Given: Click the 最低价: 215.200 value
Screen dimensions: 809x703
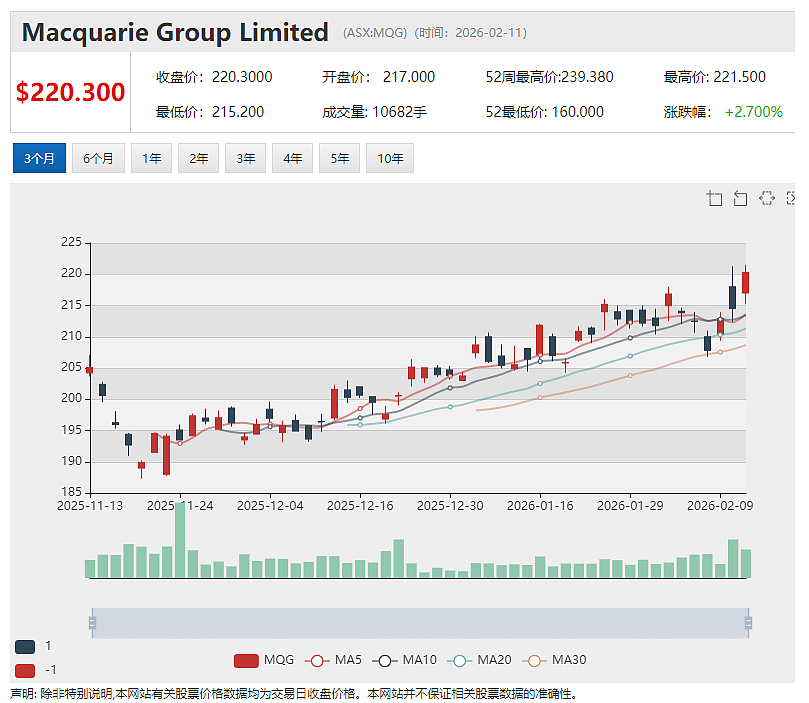Looking at the screenshot, I should click(x=210, y=112).
